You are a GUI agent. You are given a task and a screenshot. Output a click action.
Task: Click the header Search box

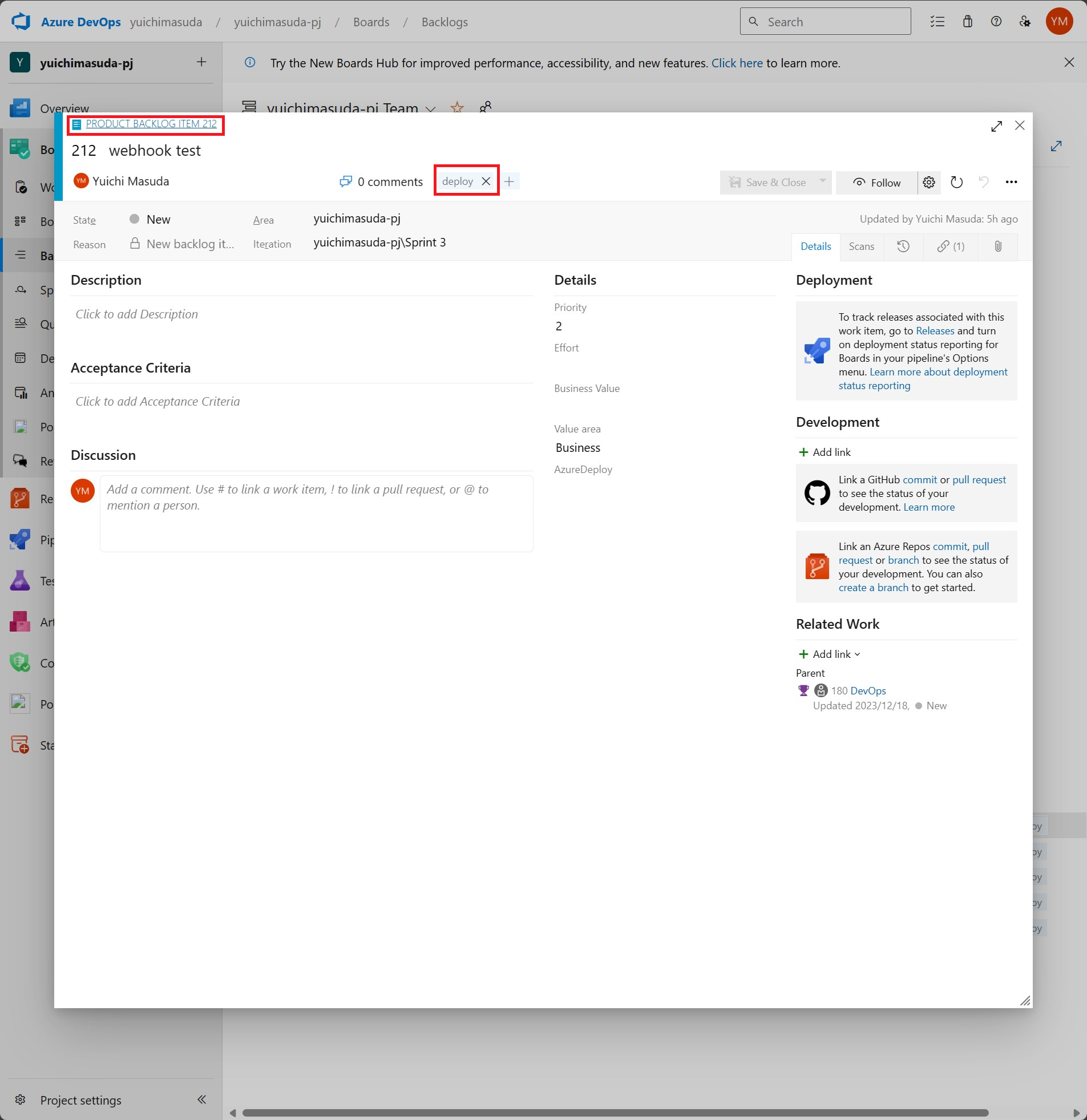(x=825, y=22)
